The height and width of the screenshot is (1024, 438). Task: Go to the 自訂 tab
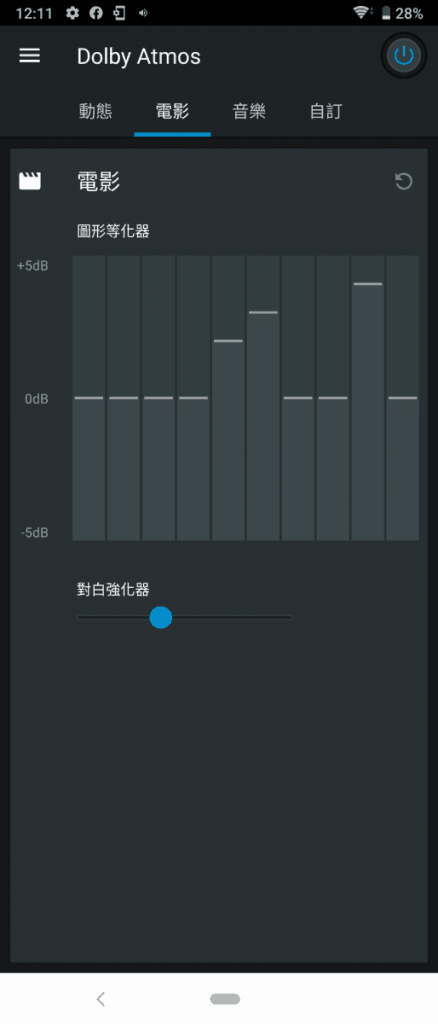tap(326, 112)
